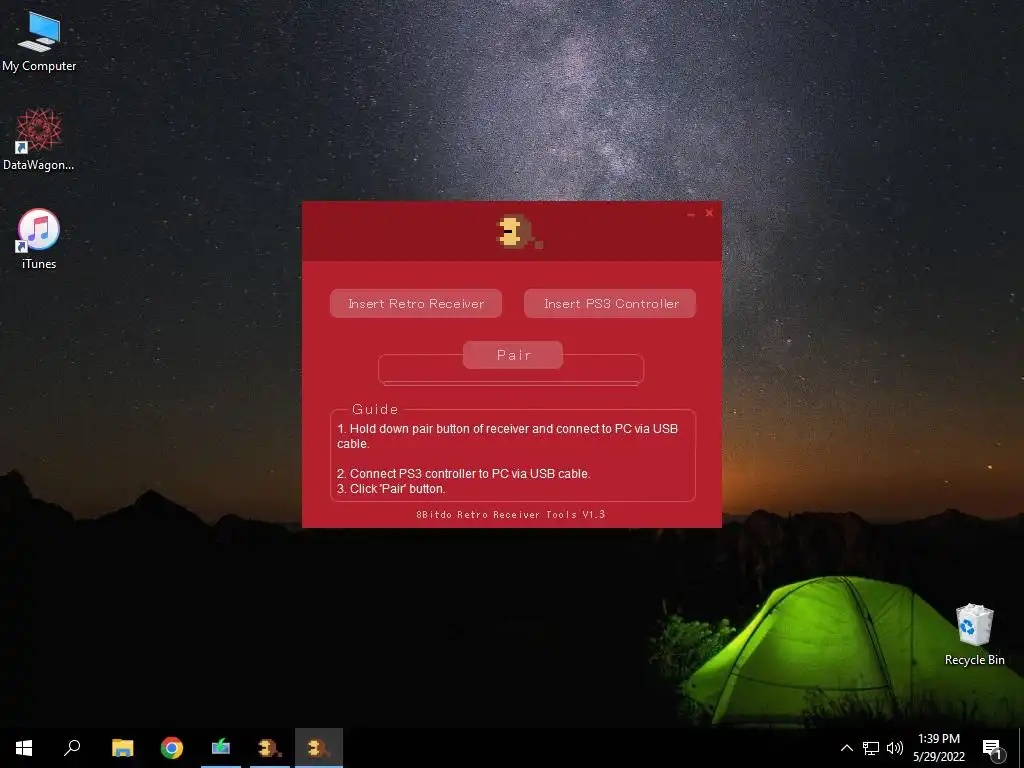Click the Guide group label
Image resolution: width=1024 pixels, height=768 pixels.
pos(375,409)
